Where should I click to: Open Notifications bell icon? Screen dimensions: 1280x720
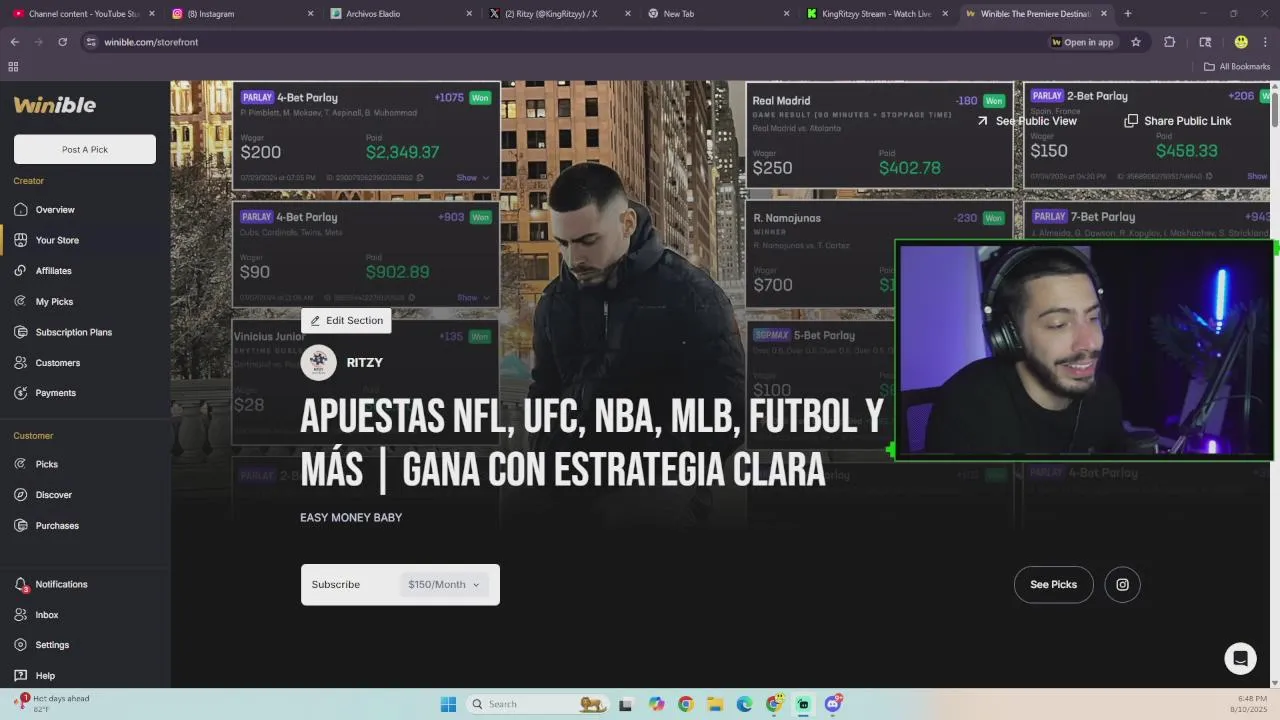click(x=21, y=584)
